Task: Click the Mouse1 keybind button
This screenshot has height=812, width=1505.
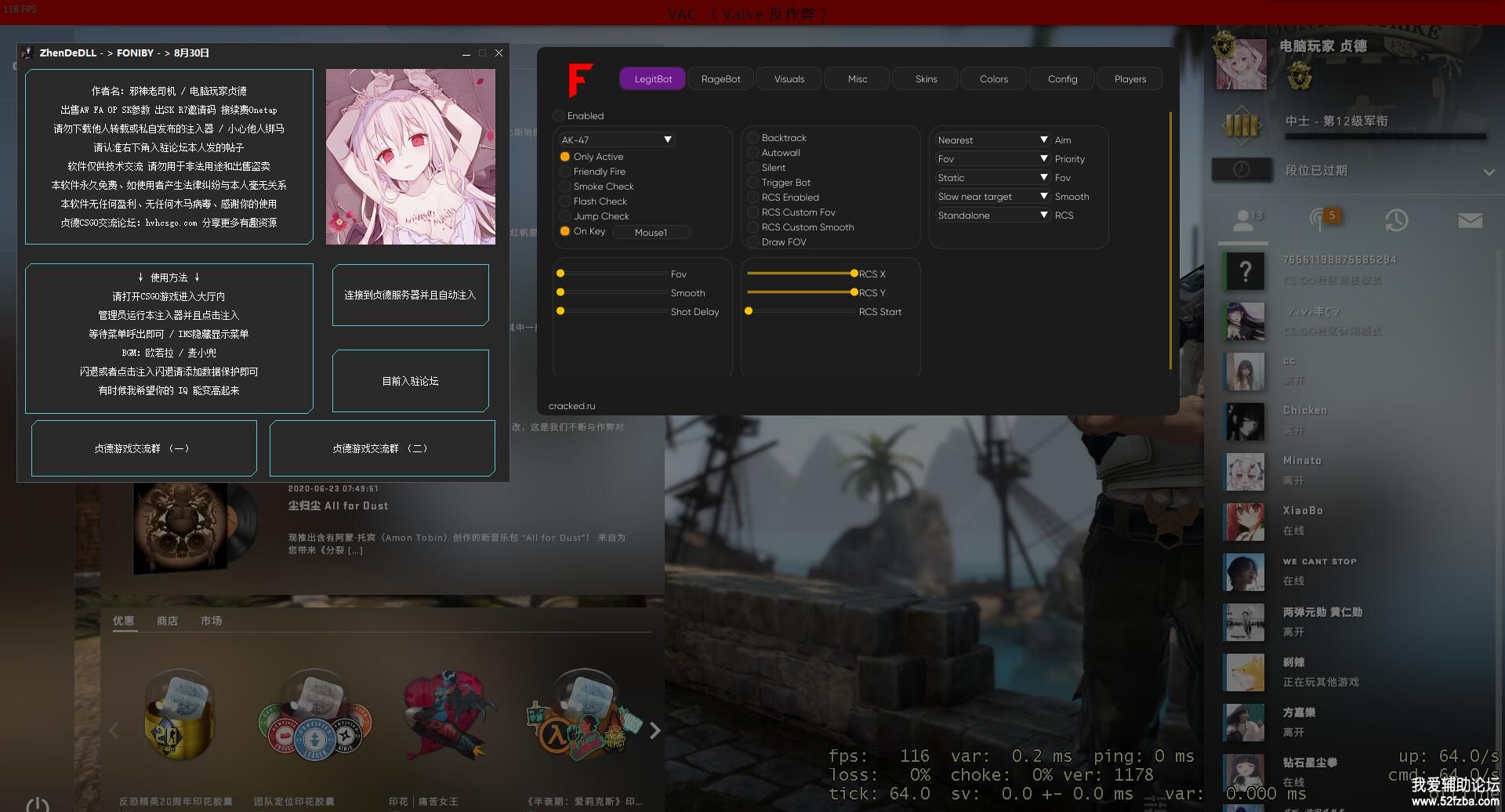Action: pyautogui.click(x=651, y=232)
